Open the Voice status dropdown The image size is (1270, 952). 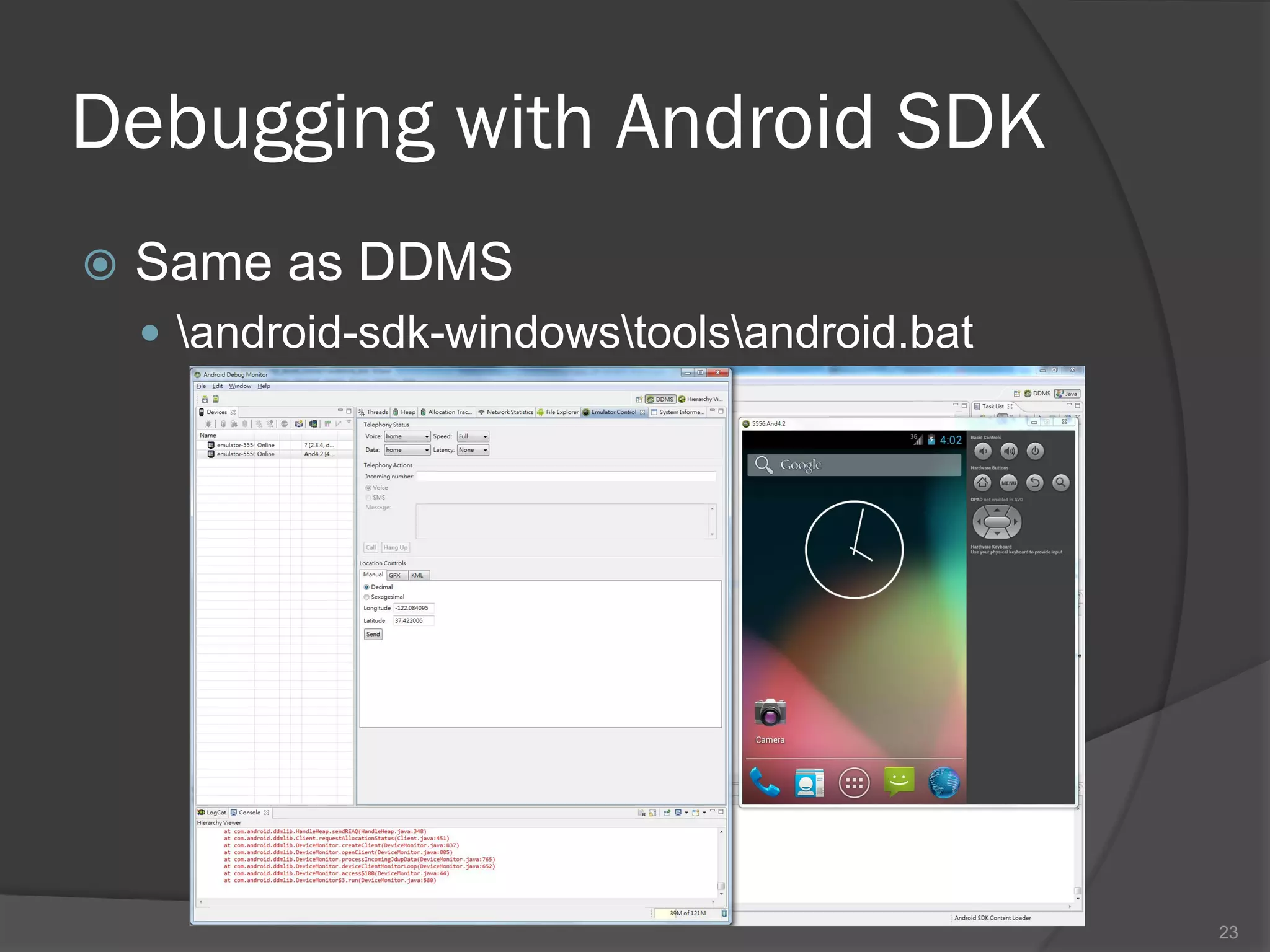point(407,436)
